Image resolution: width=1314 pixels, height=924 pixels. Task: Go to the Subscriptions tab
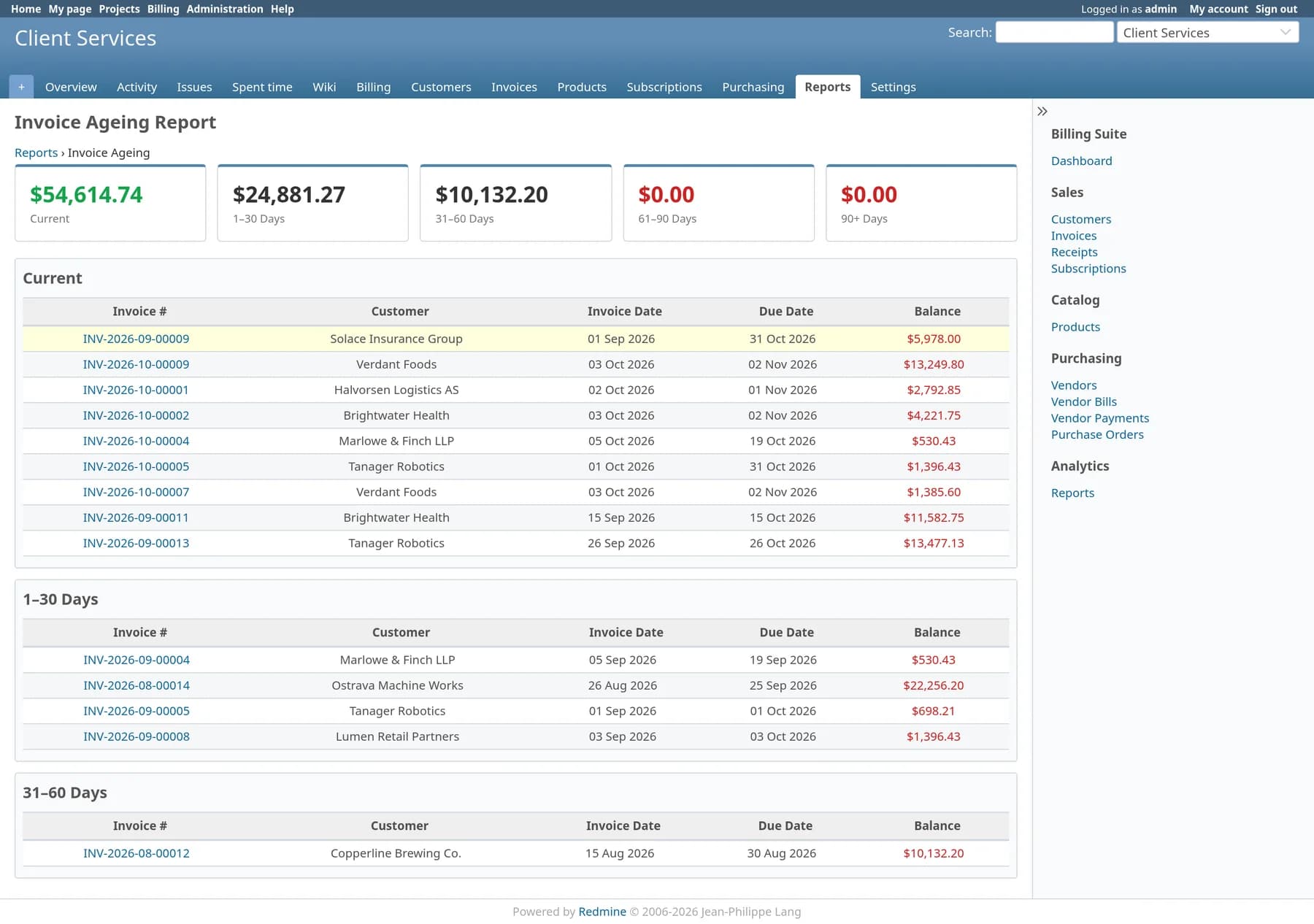point(664,87)
